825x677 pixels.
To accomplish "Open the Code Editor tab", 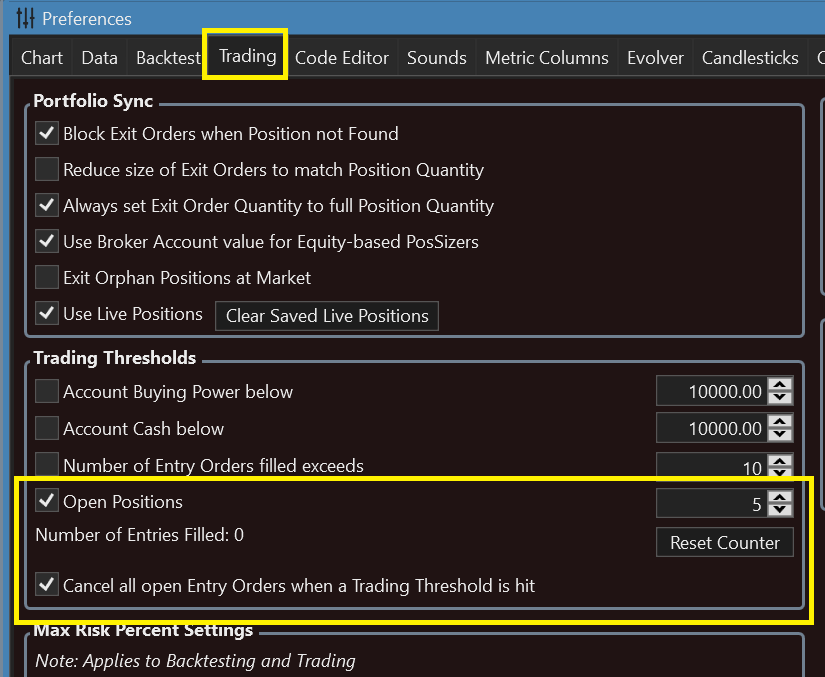I will [342, 58].
